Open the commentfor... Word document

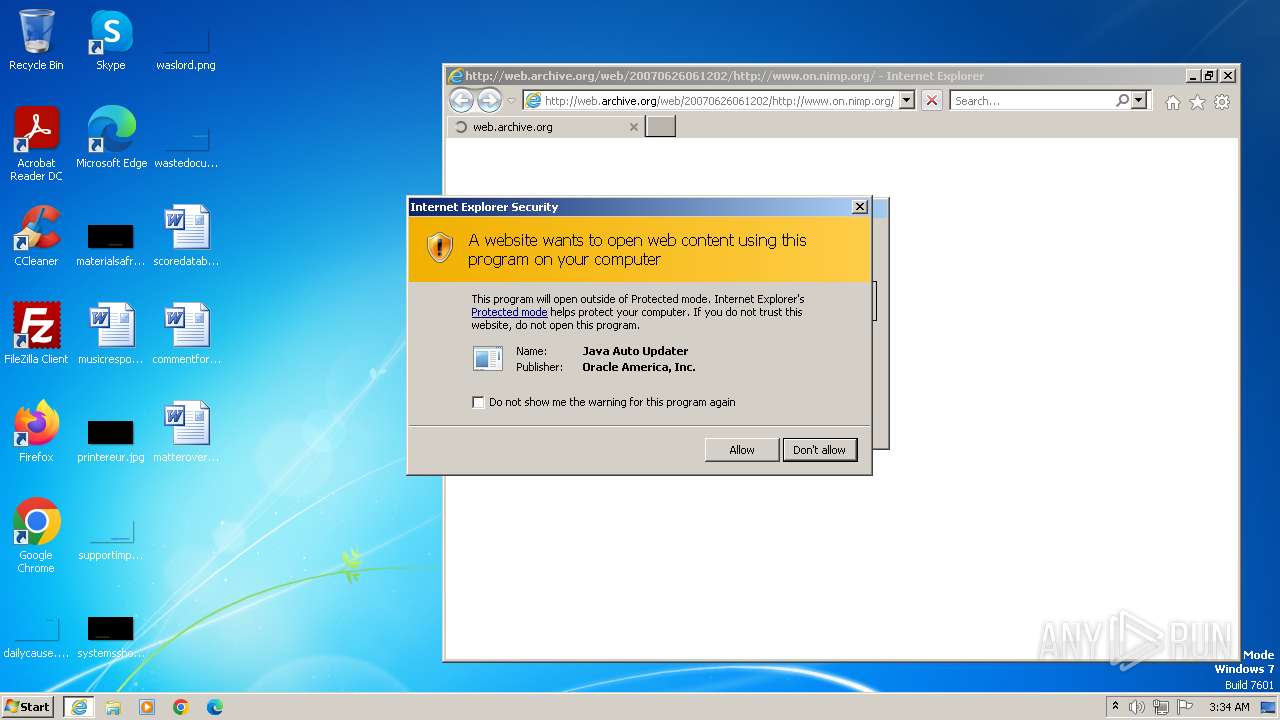pyautogui.click(x=186, y=334)
